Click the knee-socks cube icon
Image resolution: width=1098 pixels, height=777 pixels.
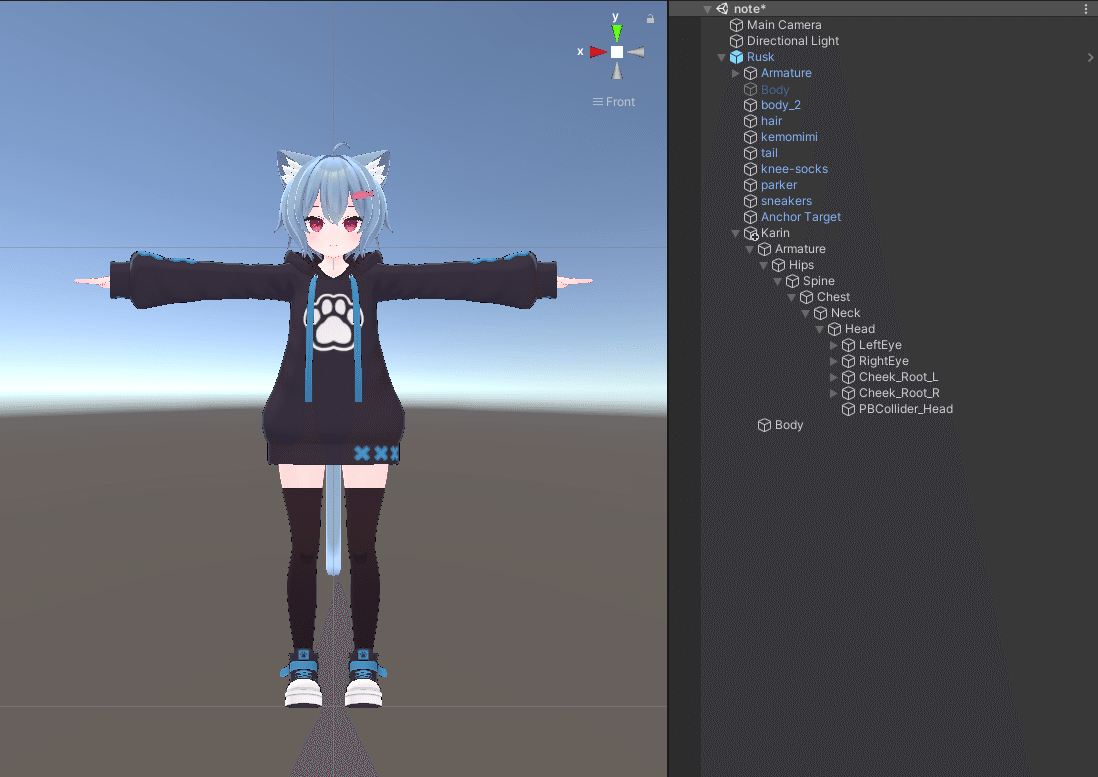click(751, 169)
